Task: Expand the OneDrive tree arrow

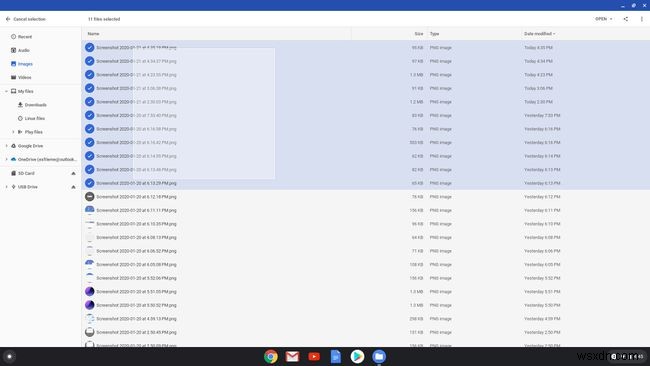Action: (x=6, y=160)
